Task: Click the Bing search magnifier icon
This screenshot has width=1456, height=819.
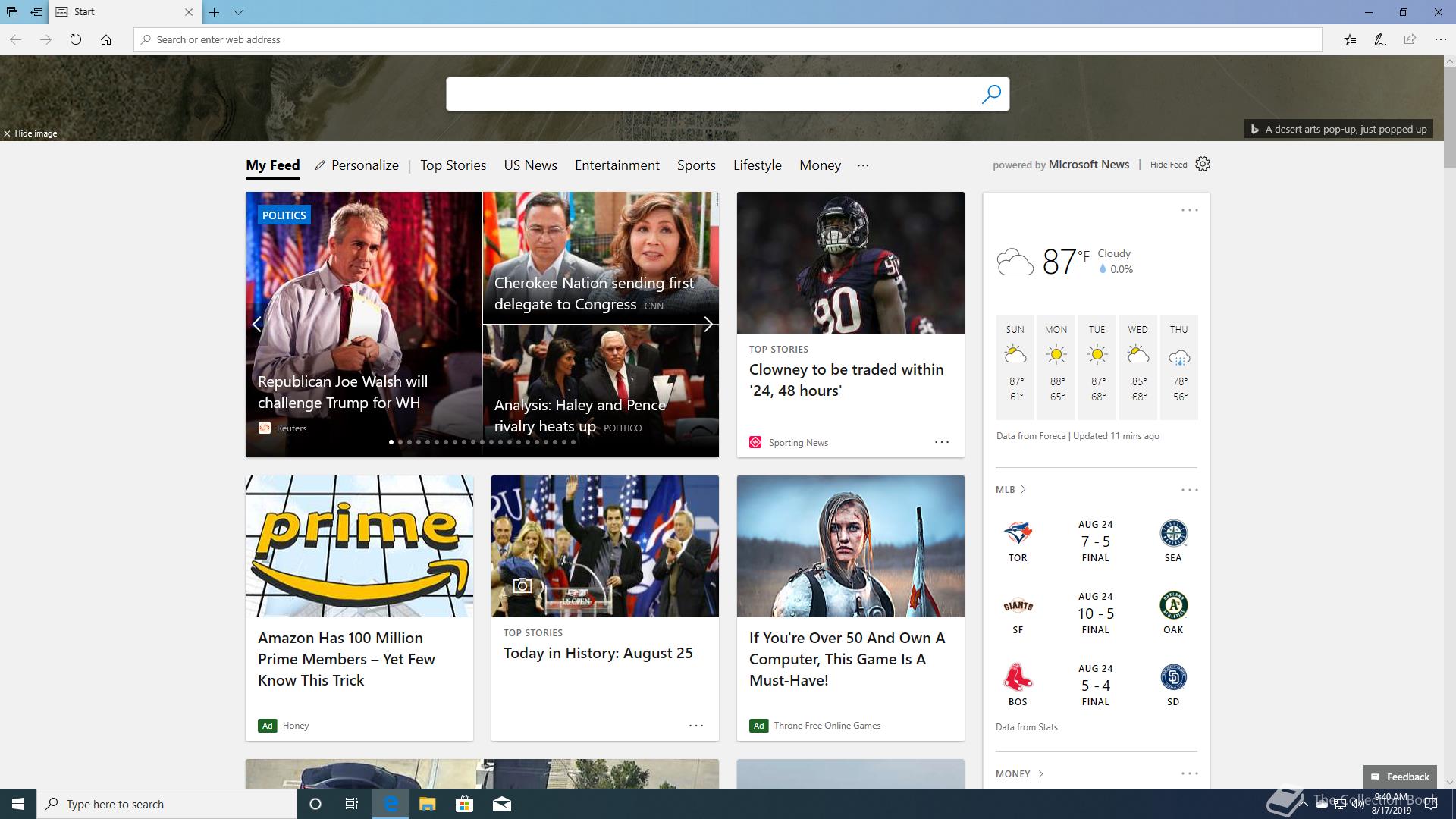Action: [991, 94]
